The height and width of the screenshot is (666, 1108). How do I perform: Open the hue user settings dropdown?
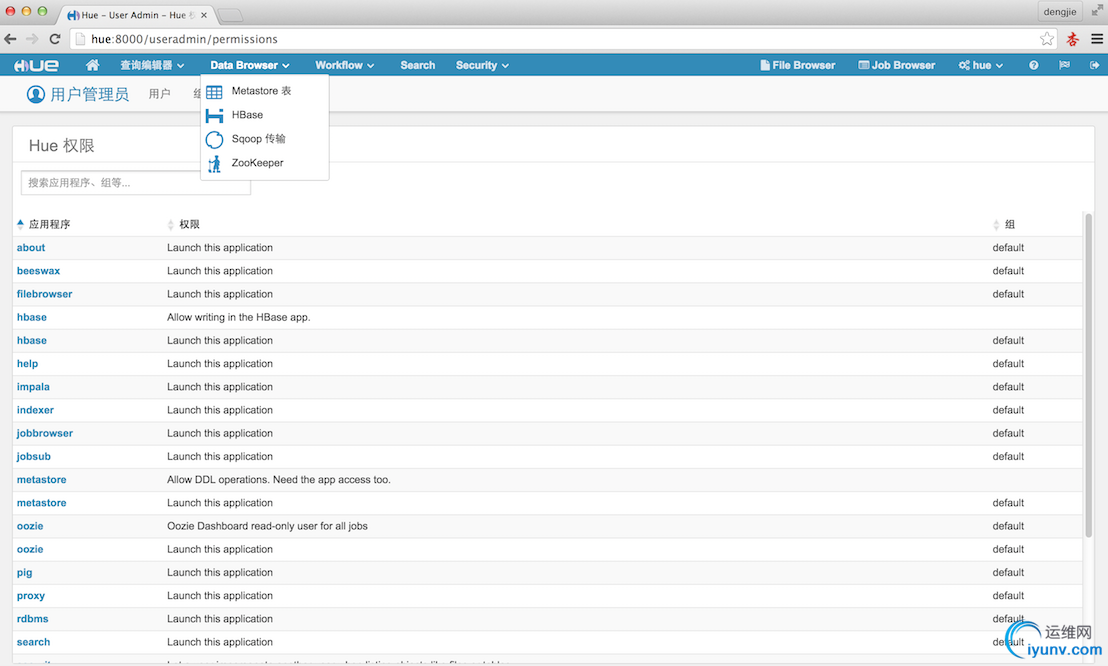pyautogui.click(x=981, y=65)
